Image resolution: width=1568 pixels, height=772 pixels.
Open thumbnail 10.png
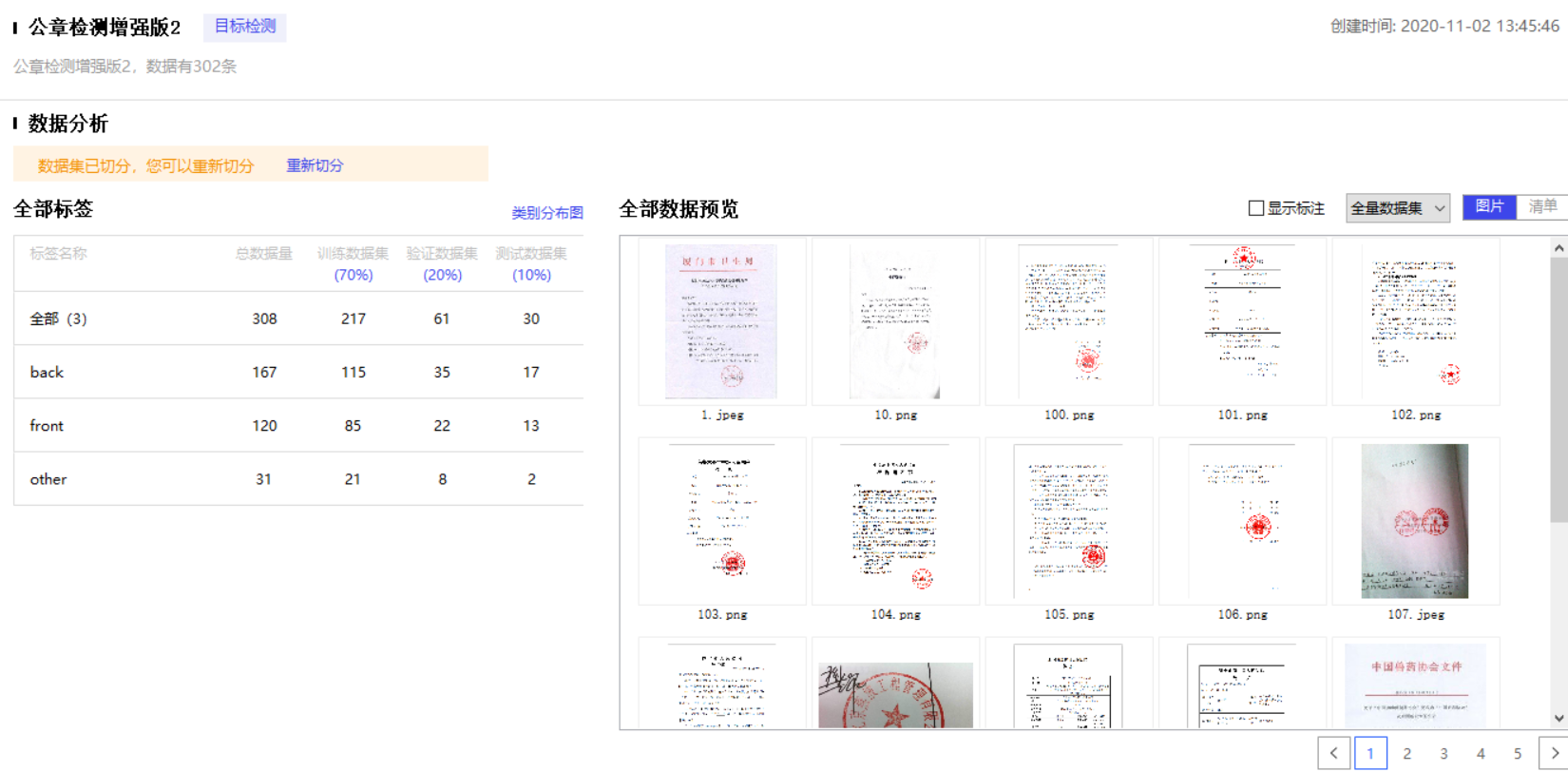(895, 322)
